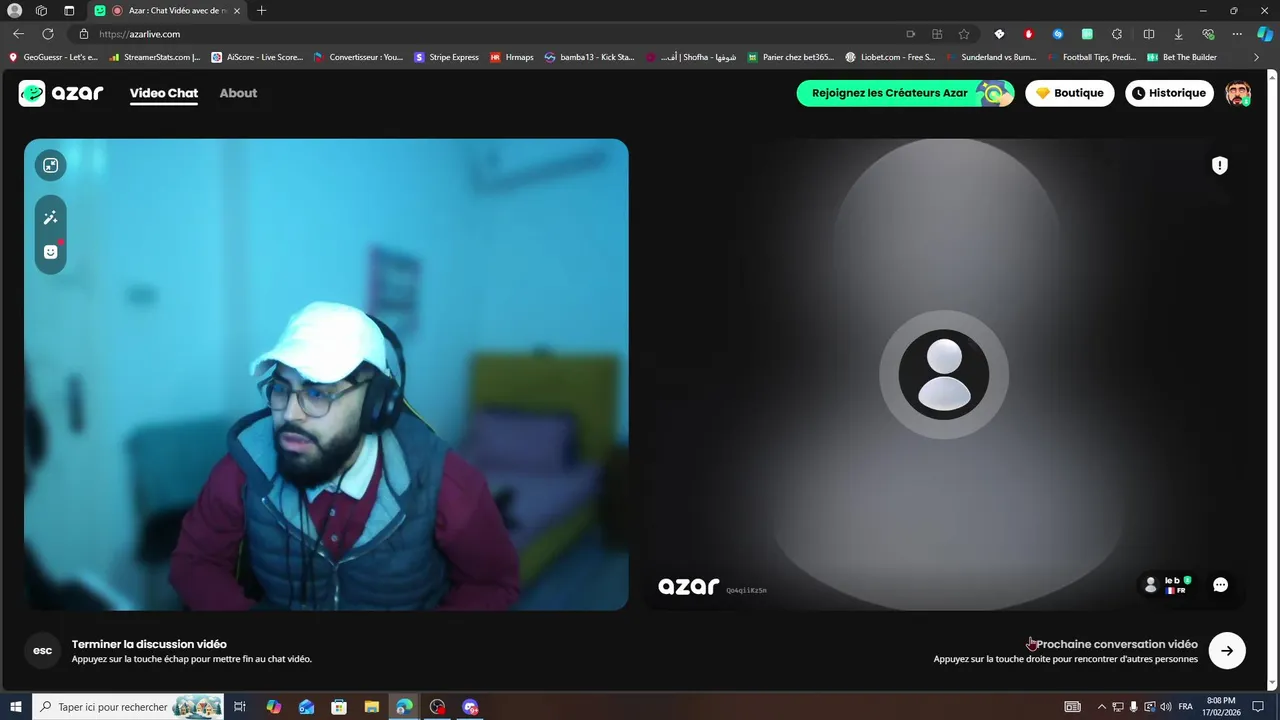1280x720 pixels.
Task: Open the dice-shaped extension icon
Action: (x=999, y=34)
